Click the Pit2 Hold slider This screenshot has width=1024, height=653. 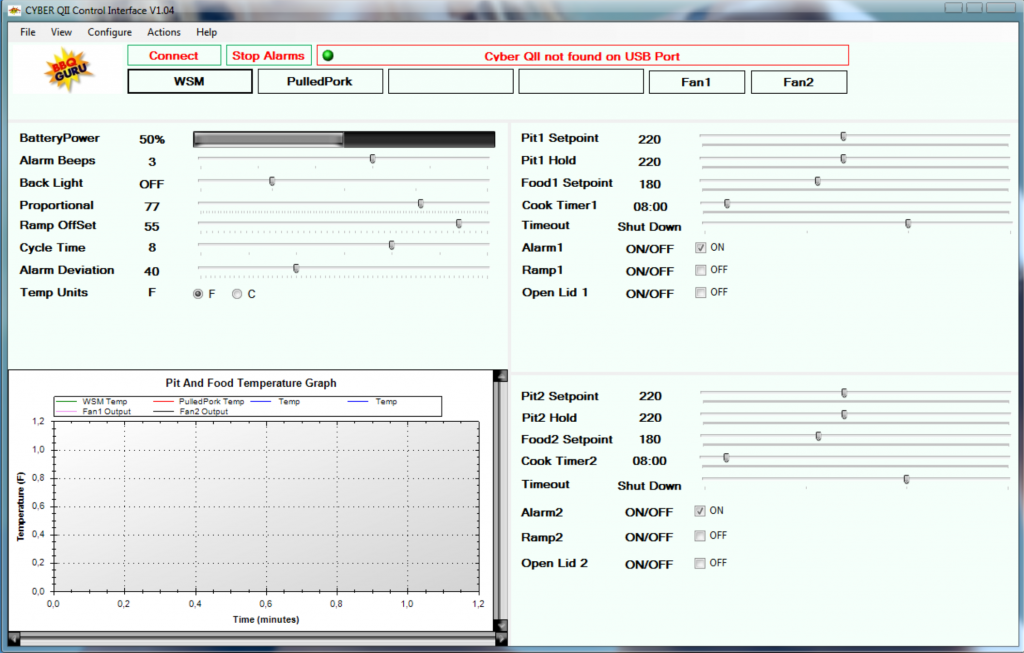tap(854, 415)
